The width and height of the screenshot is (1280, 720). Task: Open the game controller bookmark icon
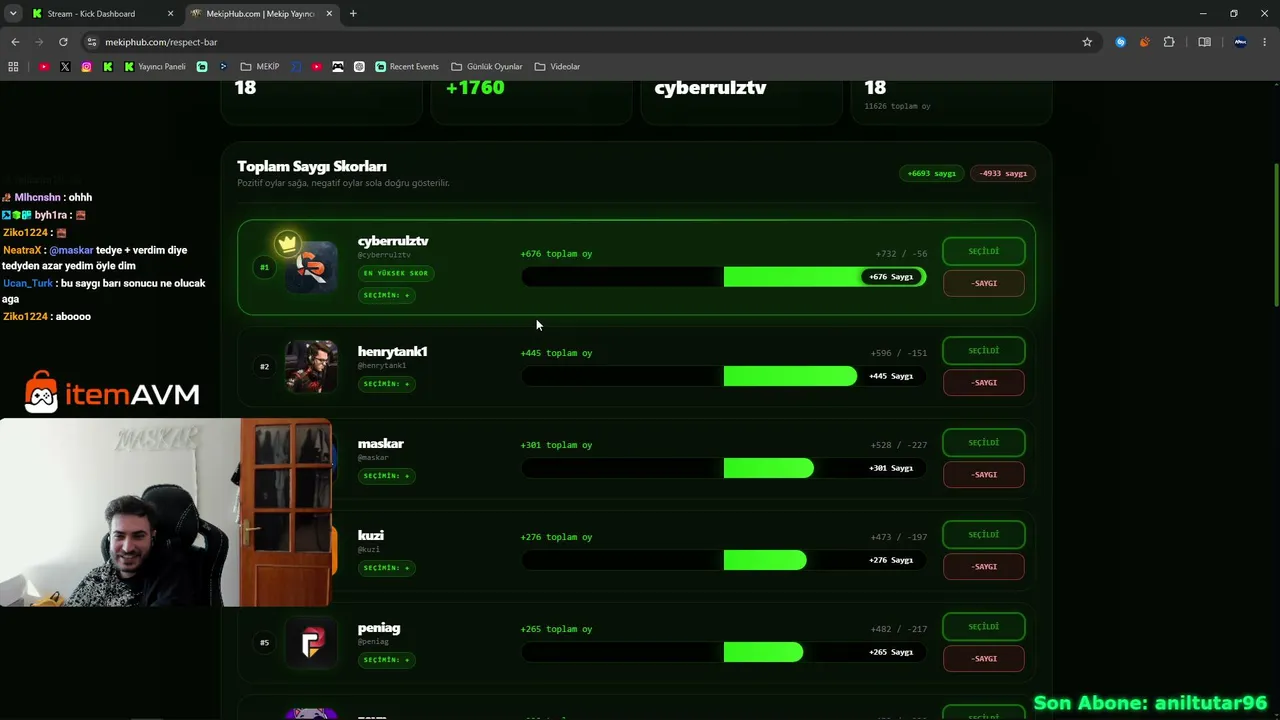(x=338, y=67)
